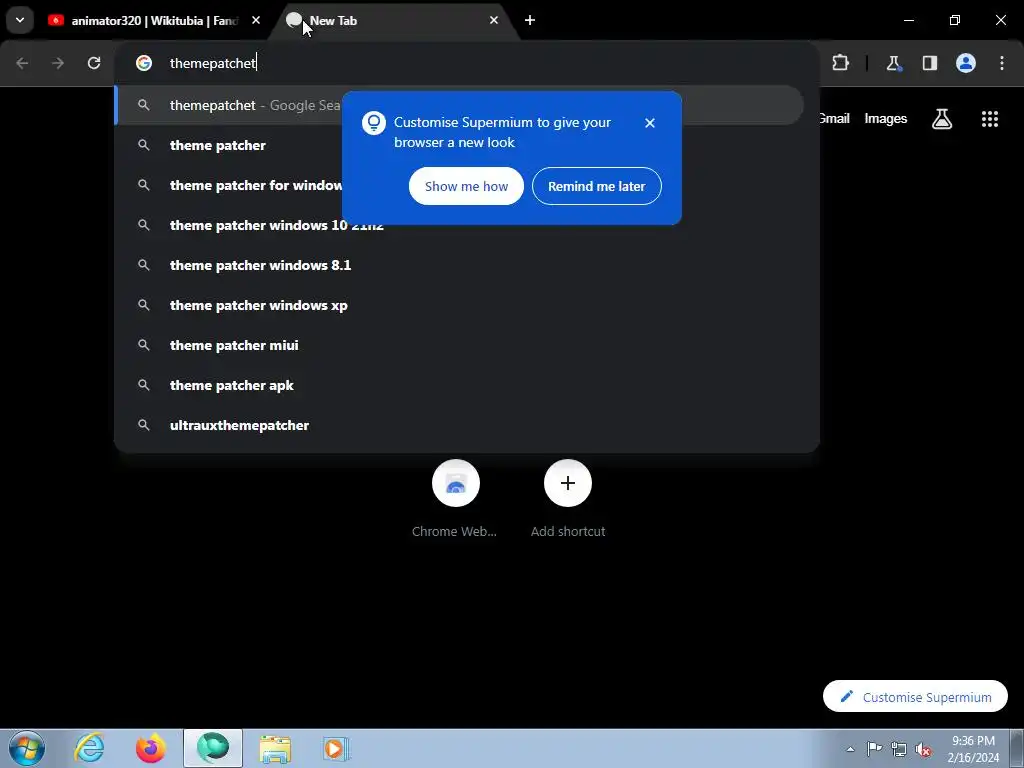The width and height of the screenshot is (1024, 768).
Task: Click the Google icon in address bar
Action: pyautogui.click(x=144, y=63)
